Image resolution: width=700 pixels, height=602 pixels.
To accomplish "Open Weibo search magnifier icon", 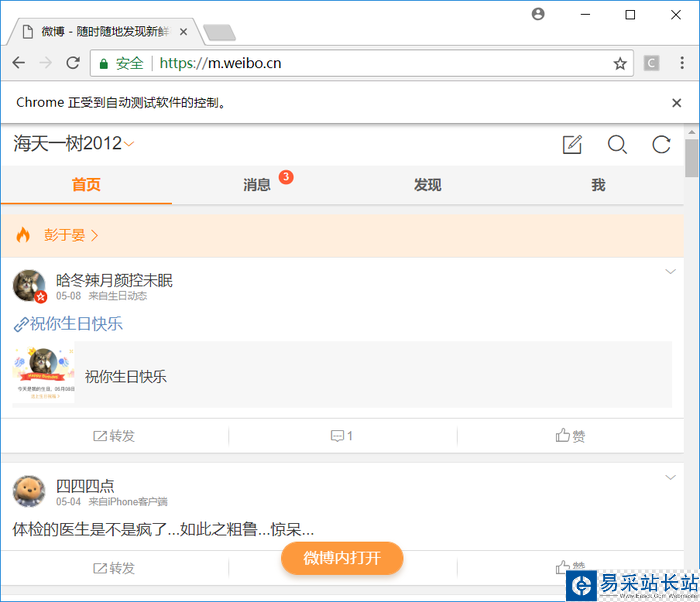I will click(x=617, y=144).
